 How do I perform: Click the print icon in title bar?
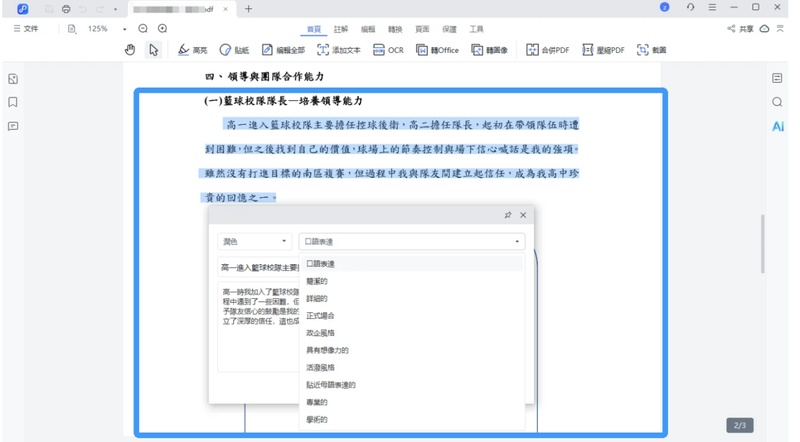[66, 9]
